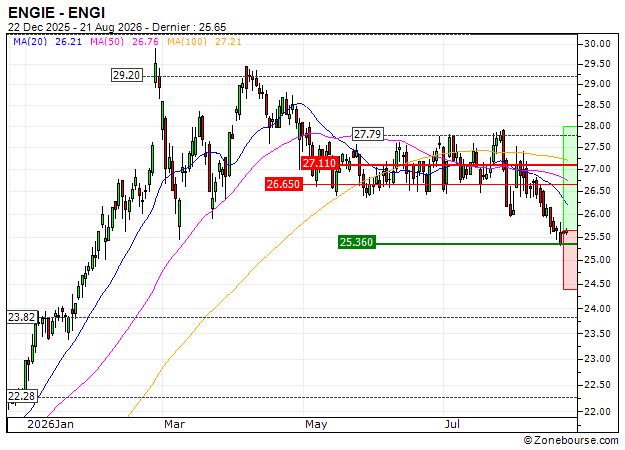Click the Jul x-axis label
625x450 pixels.
pos(452,424)
